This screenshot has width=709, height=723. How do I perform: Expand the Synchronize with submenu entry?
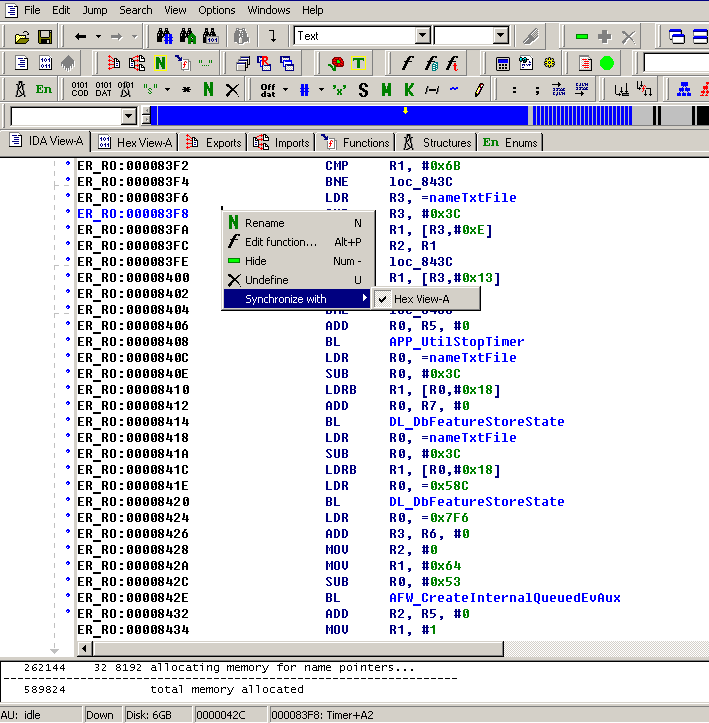[x=298, y=299]
